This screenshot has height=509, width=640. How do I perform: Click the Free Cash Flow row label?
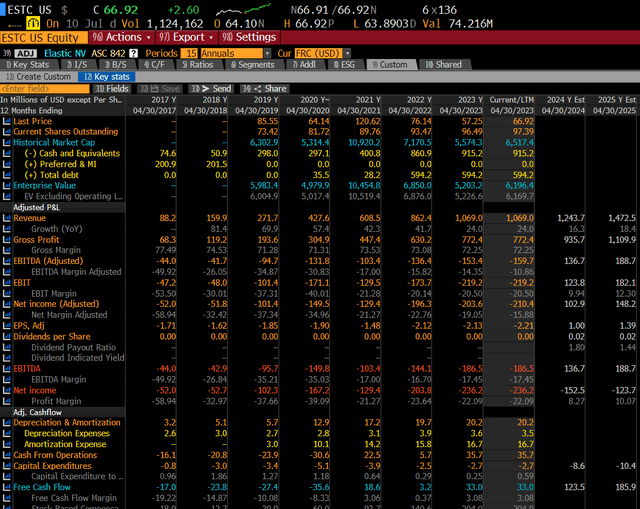click(42, 487)
